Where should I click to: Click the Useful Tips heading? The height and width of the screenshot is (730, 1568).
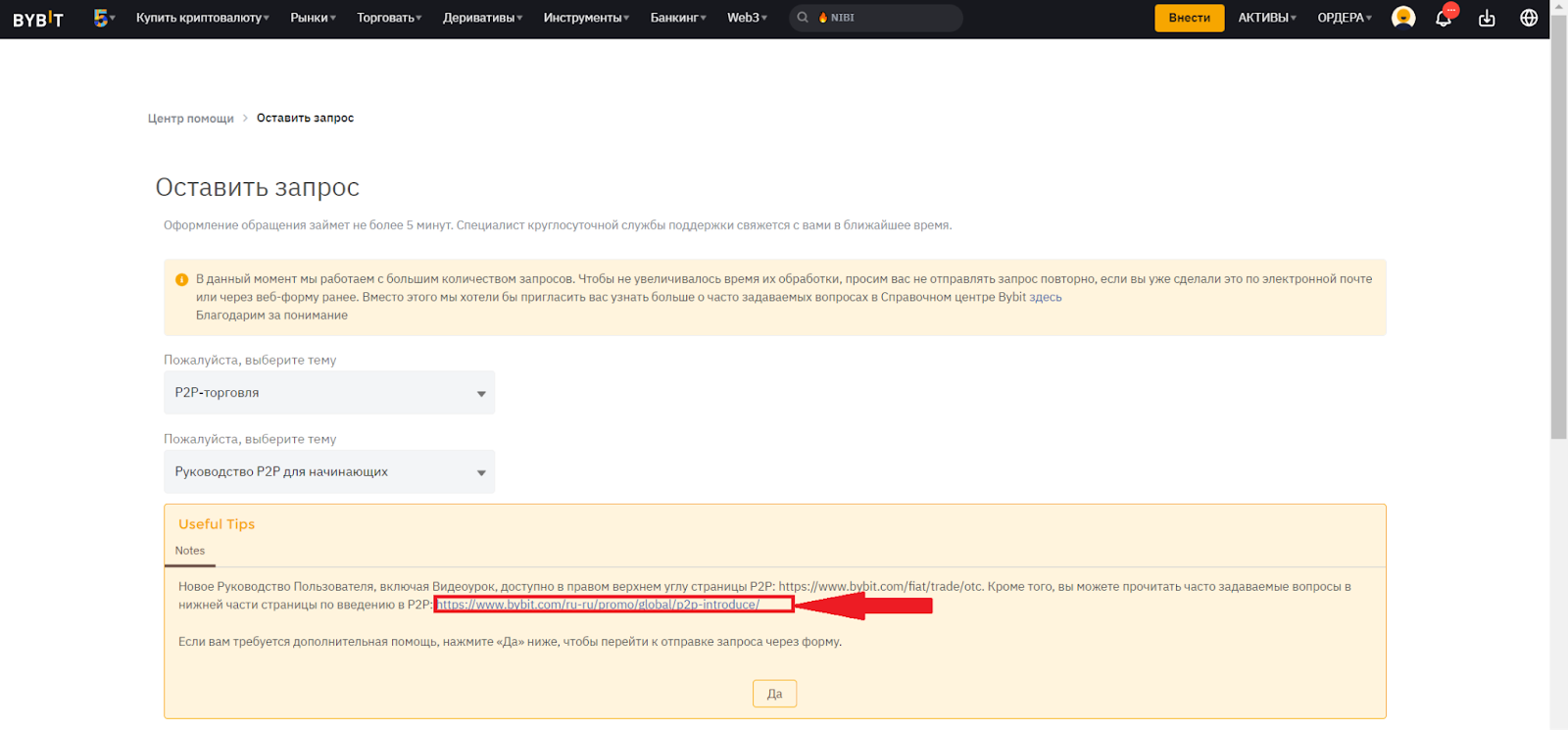click(x=217, y=524)
